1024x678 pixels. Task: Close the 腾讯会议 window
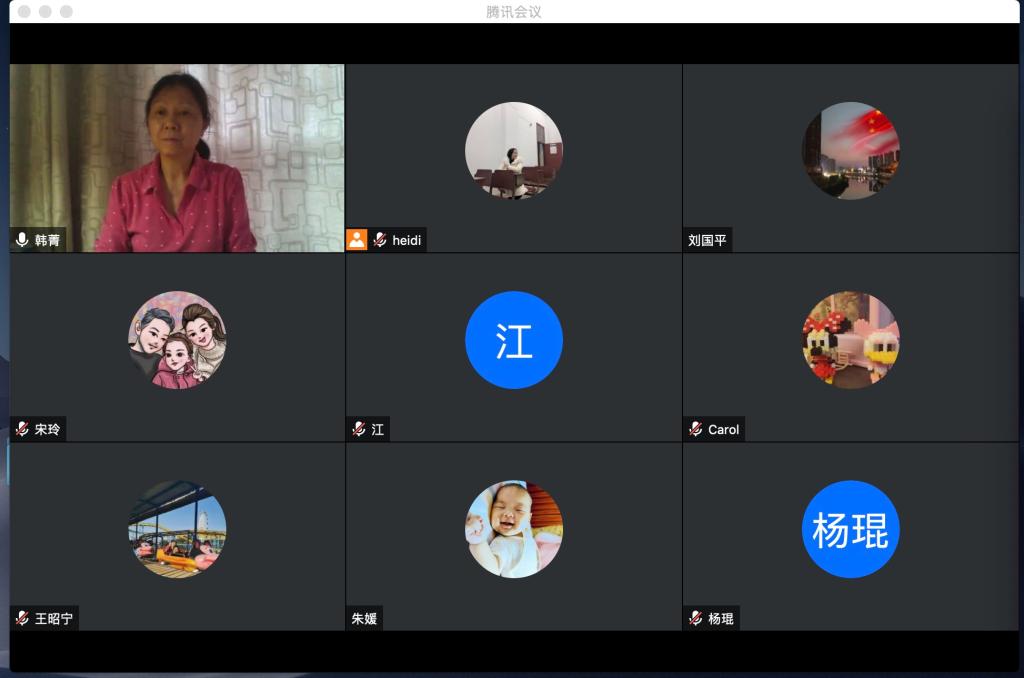click(24, 11)
